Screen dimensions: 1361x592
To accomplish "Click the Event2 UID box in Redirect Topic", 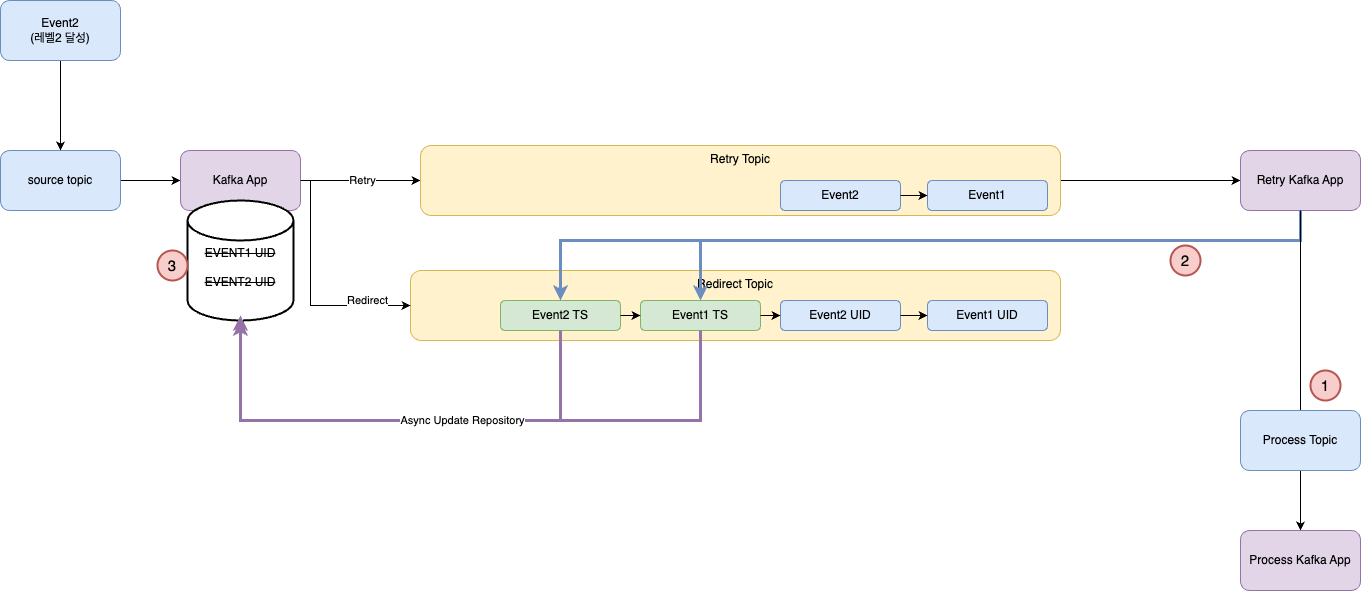I will [x=840, y=315].
